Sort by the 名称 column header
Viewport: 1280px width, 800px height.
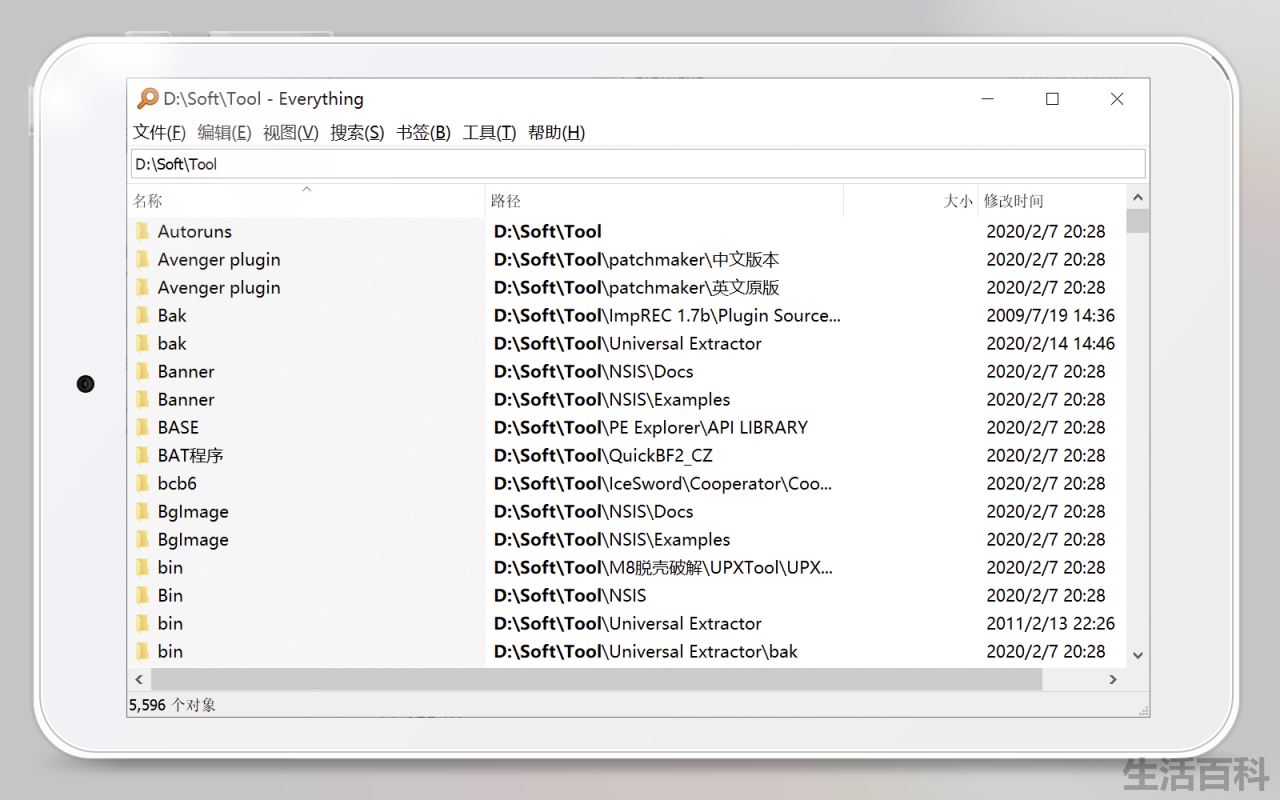point(307,201)
